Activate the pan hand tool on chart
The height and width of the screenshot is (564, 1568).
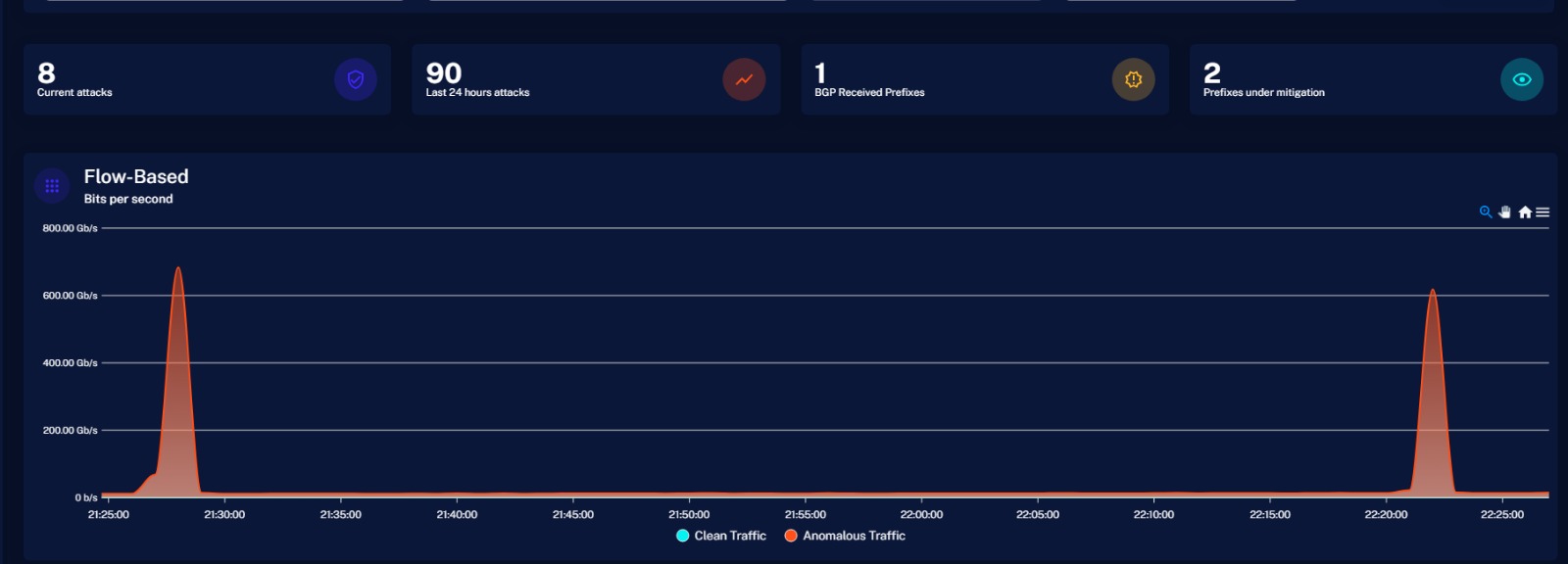(x=1505, y=211)
